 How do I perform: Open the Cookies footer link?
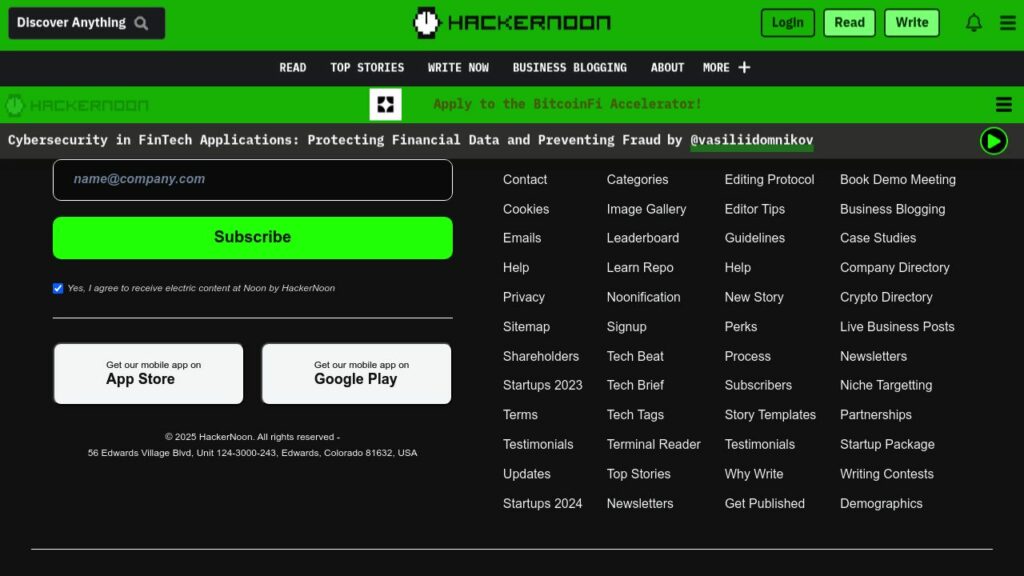click(x=526, y=209)
